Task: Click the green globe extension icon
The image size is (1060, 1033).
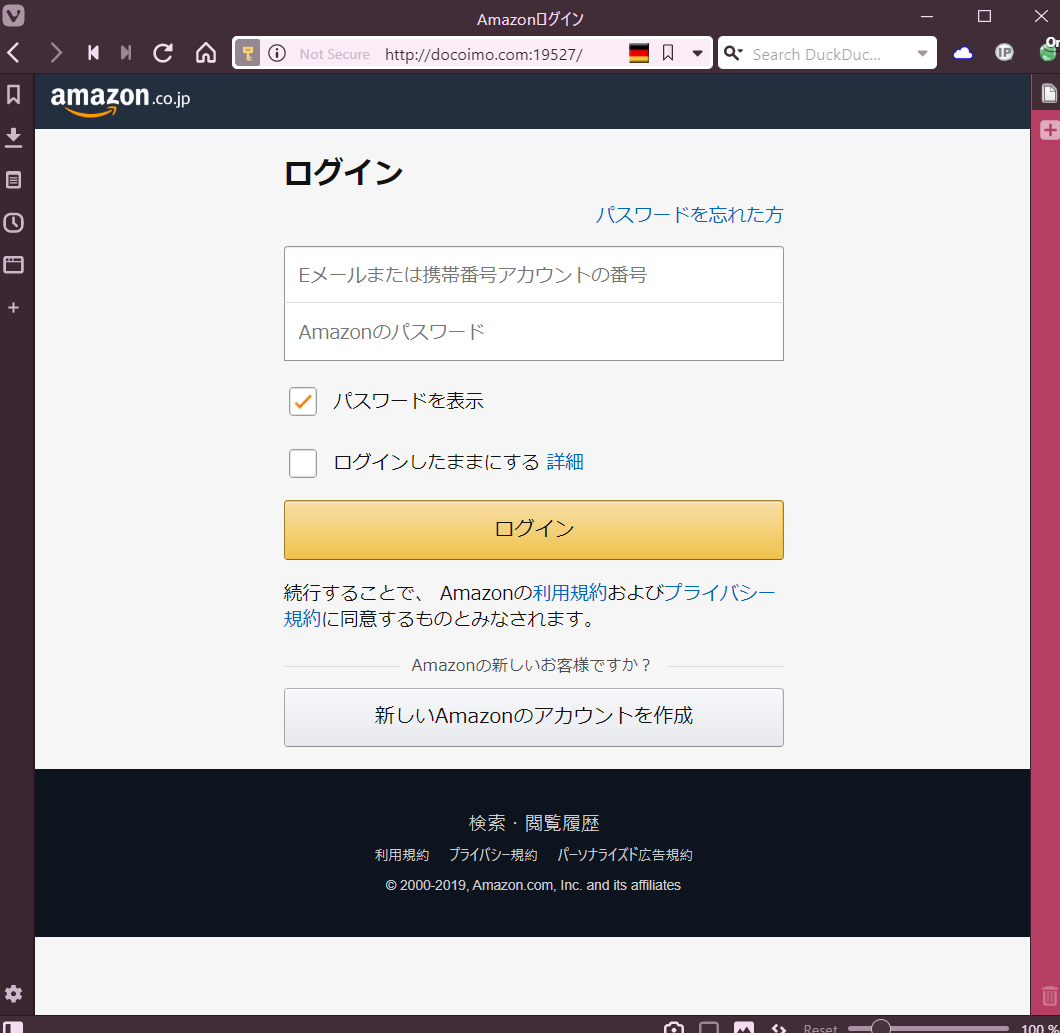Action: pos(1049,51)
